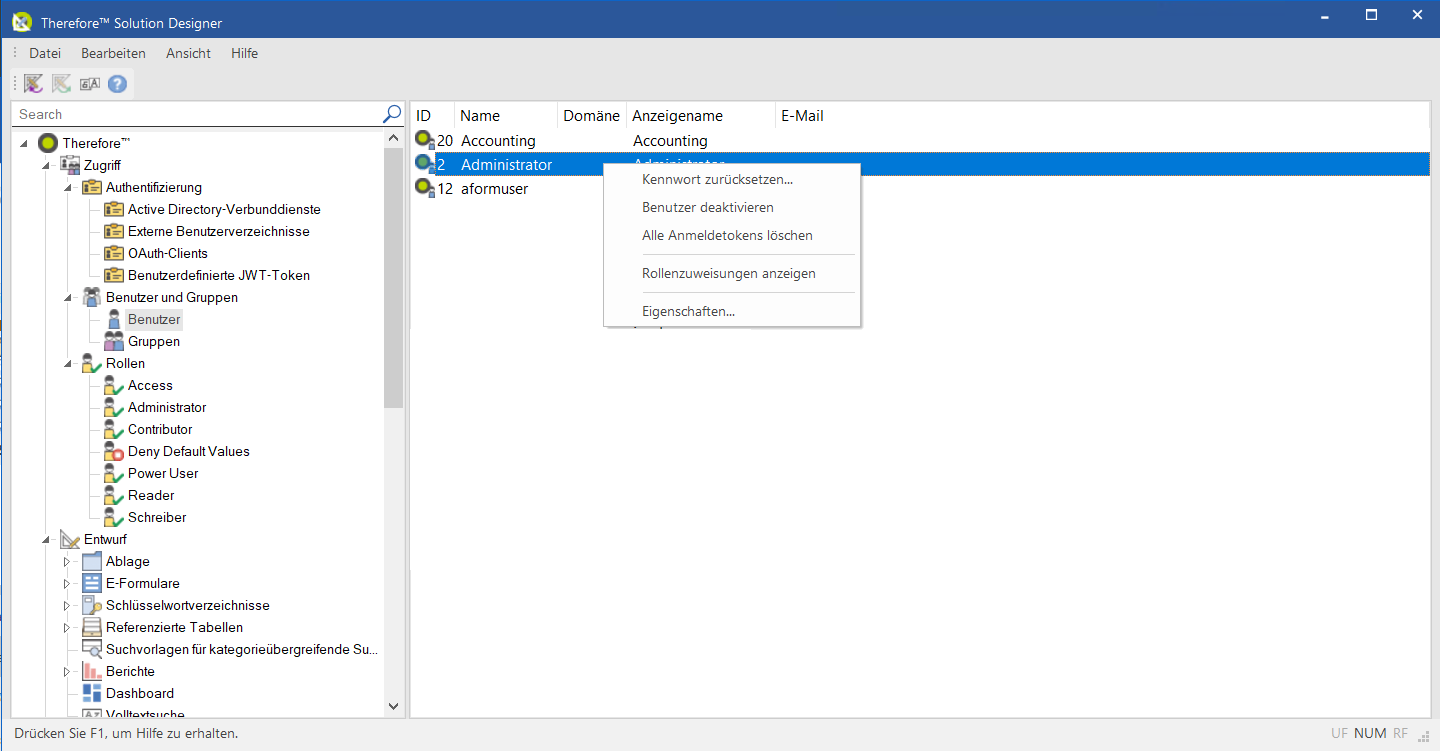1440x751 pixels.
Task: Select the Benutzer und Gruppen icon
Action: (x=91, y=297)
